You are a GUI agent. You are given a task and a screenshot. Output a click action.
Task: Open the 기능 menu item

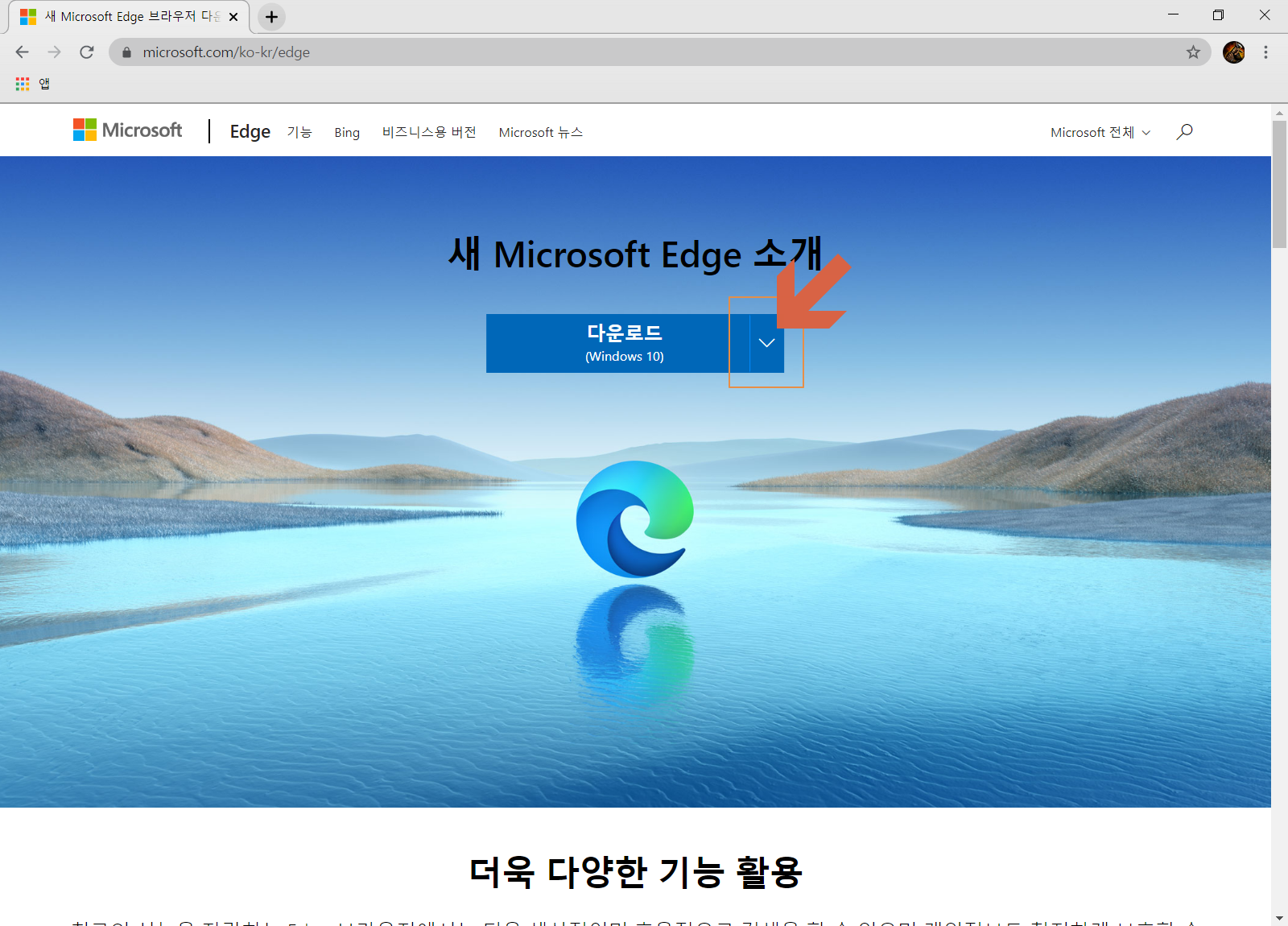[x=299, y=132]
